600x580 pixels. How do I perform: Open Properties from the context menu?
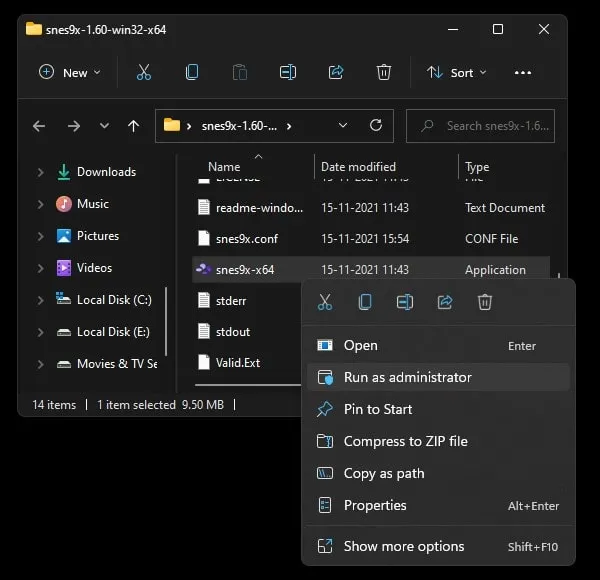(x=439, y=505)
